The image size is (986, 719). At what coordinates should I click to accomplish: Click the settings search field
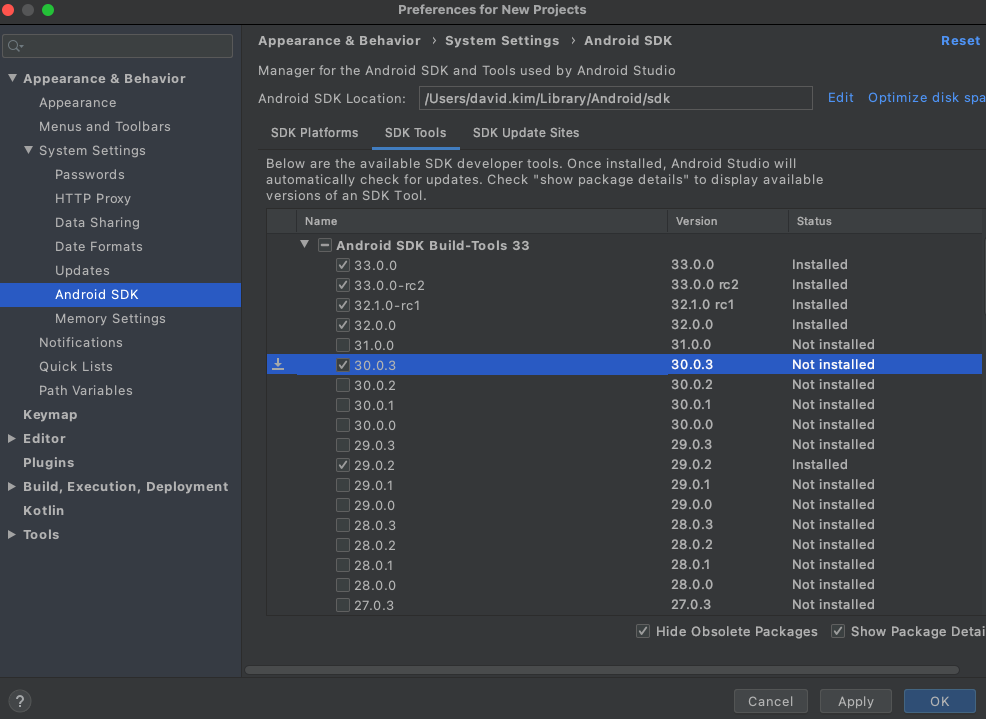pos(118,46)
